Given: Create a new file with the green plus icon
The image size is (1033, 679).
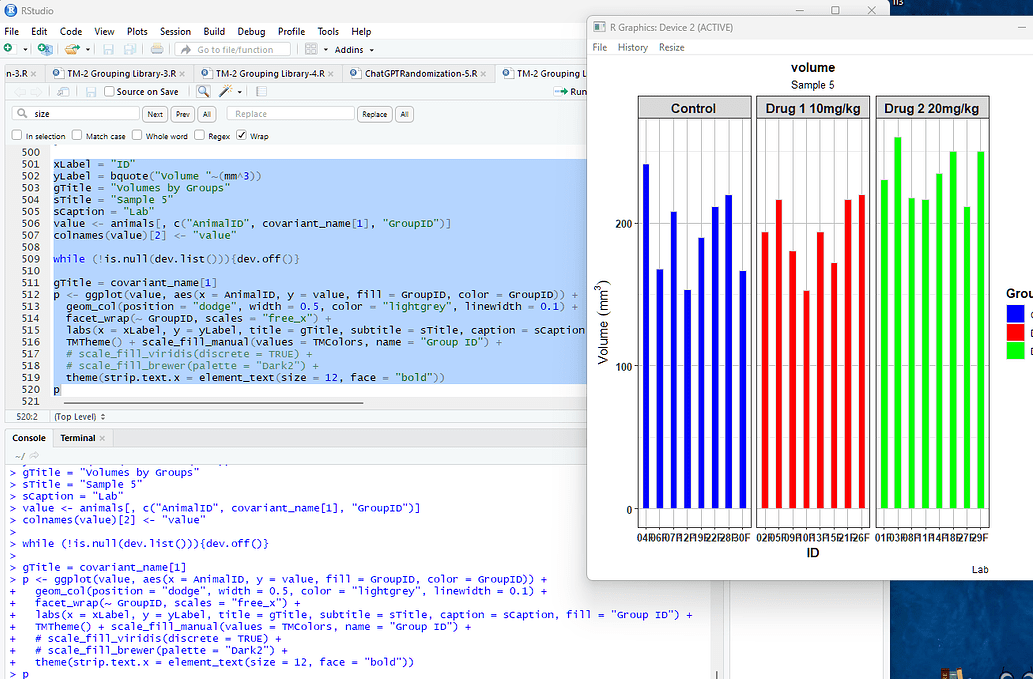Looking at the screenshot, I should (8, 49).
